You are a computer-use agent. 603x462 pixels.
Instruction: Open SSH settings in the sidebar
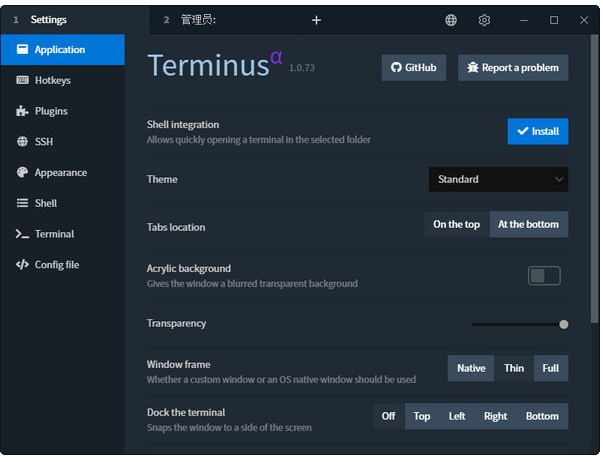pyautogui.click(x=43, y=142)
